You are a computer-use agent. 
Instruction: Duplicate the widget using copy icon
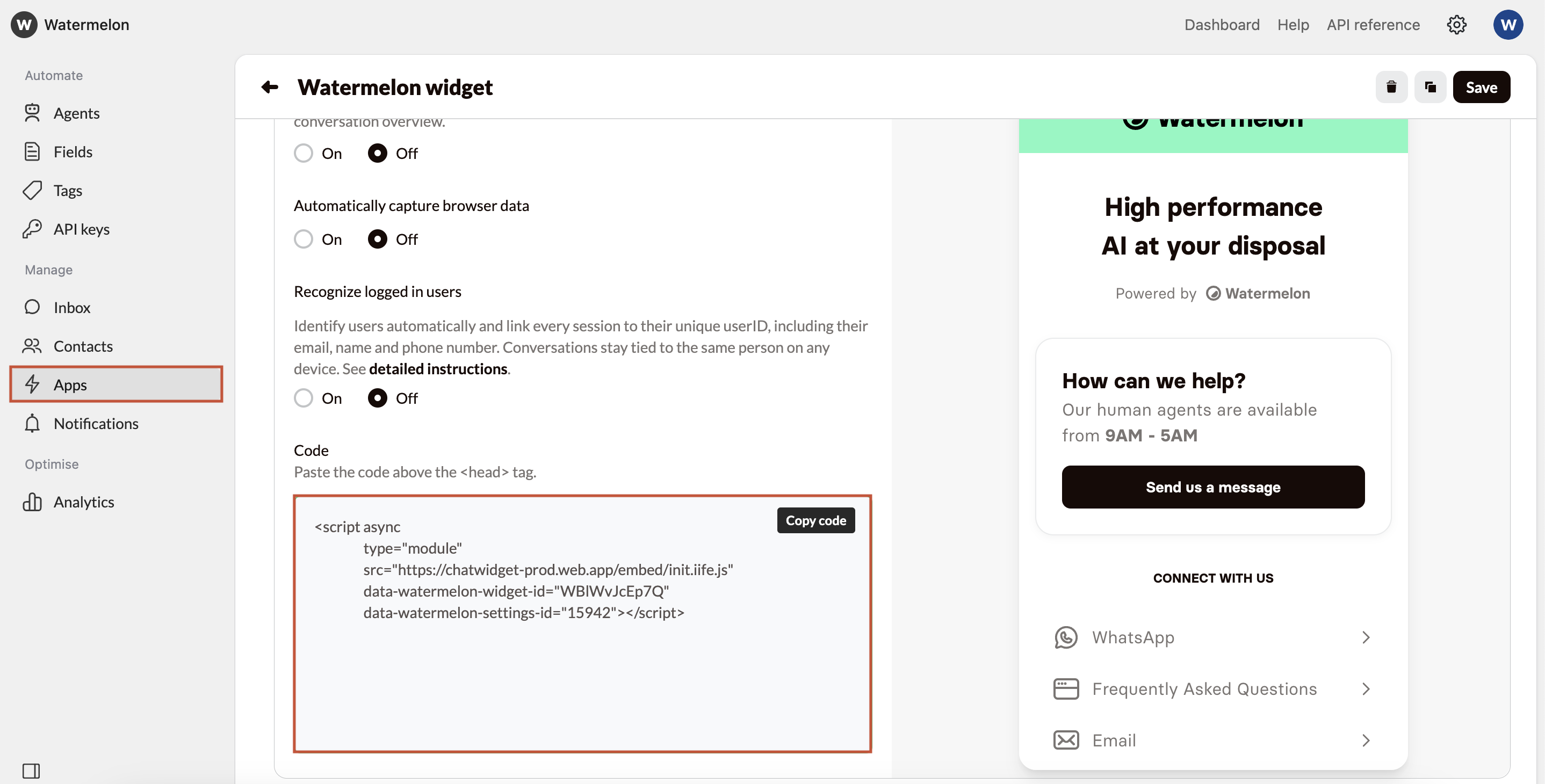[1431, 86]
